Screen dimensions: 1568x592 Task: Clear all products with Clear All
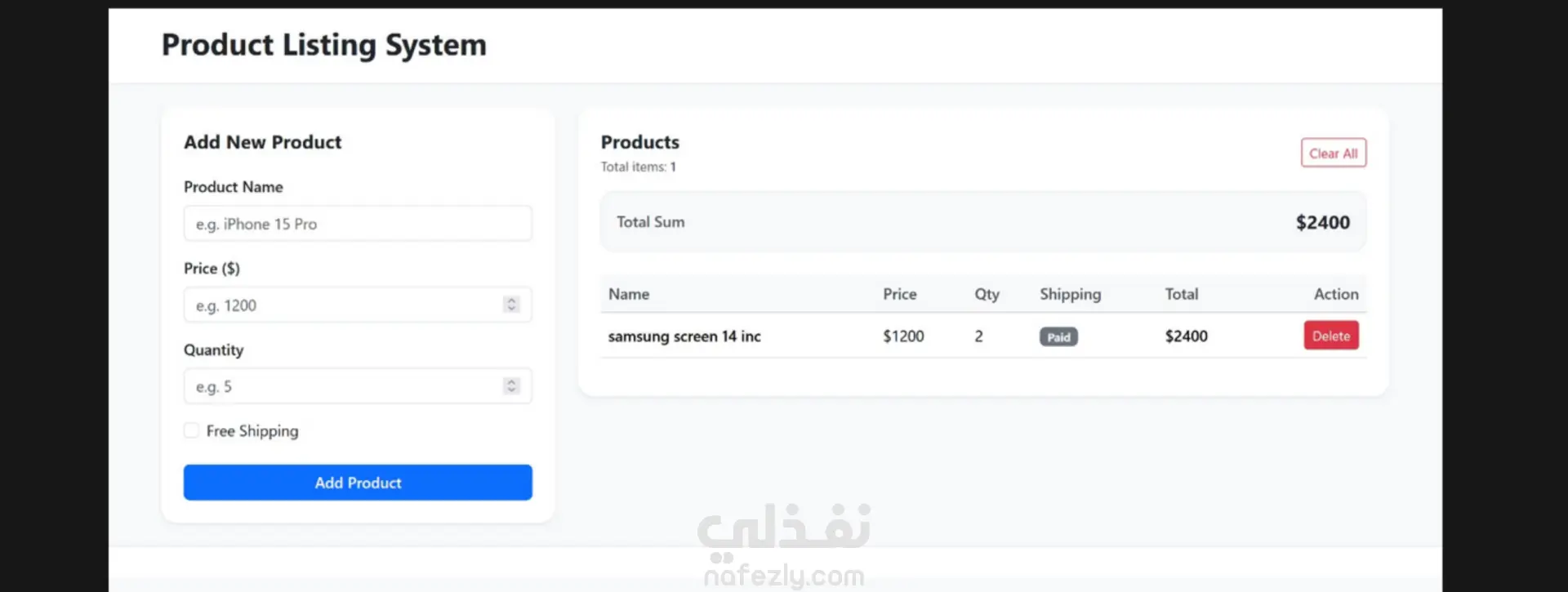click(x=1333, y=154)
